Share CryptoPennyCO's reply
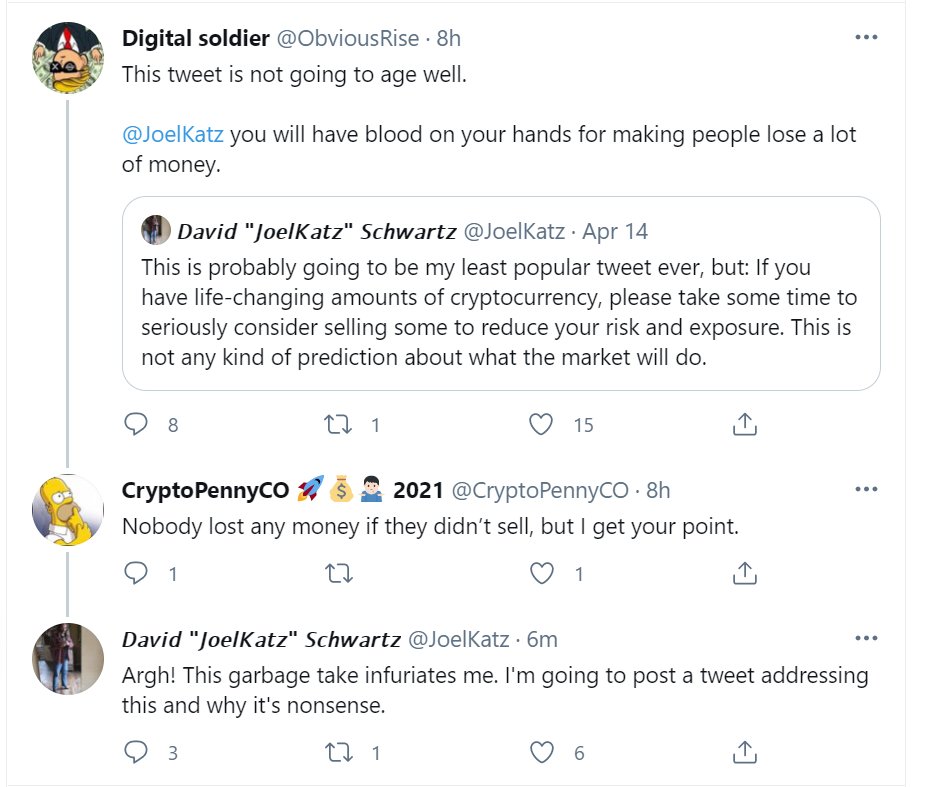 pos(744,573)
